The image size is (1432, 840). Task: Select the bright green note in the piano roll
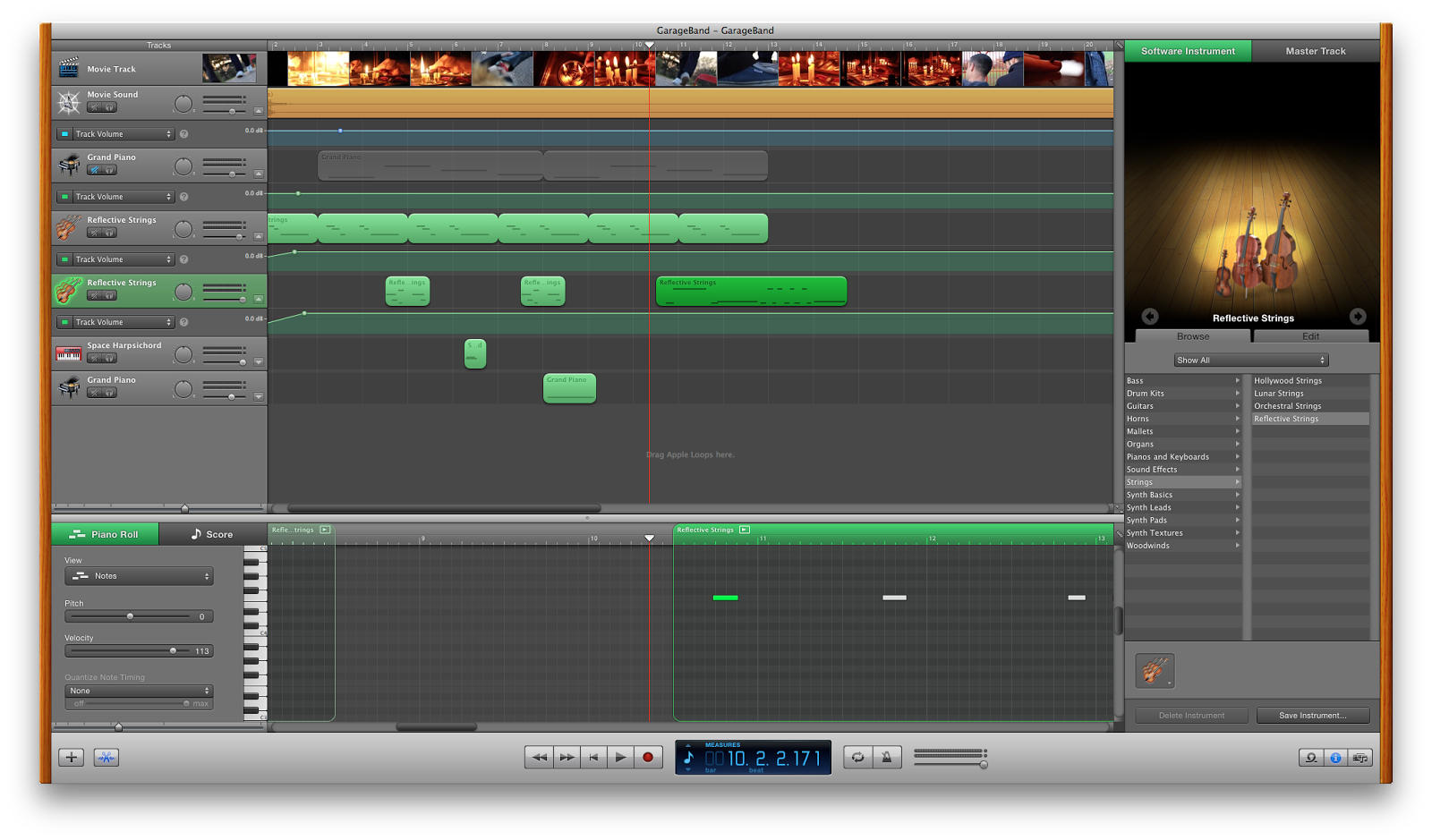(x=725, y=598)
